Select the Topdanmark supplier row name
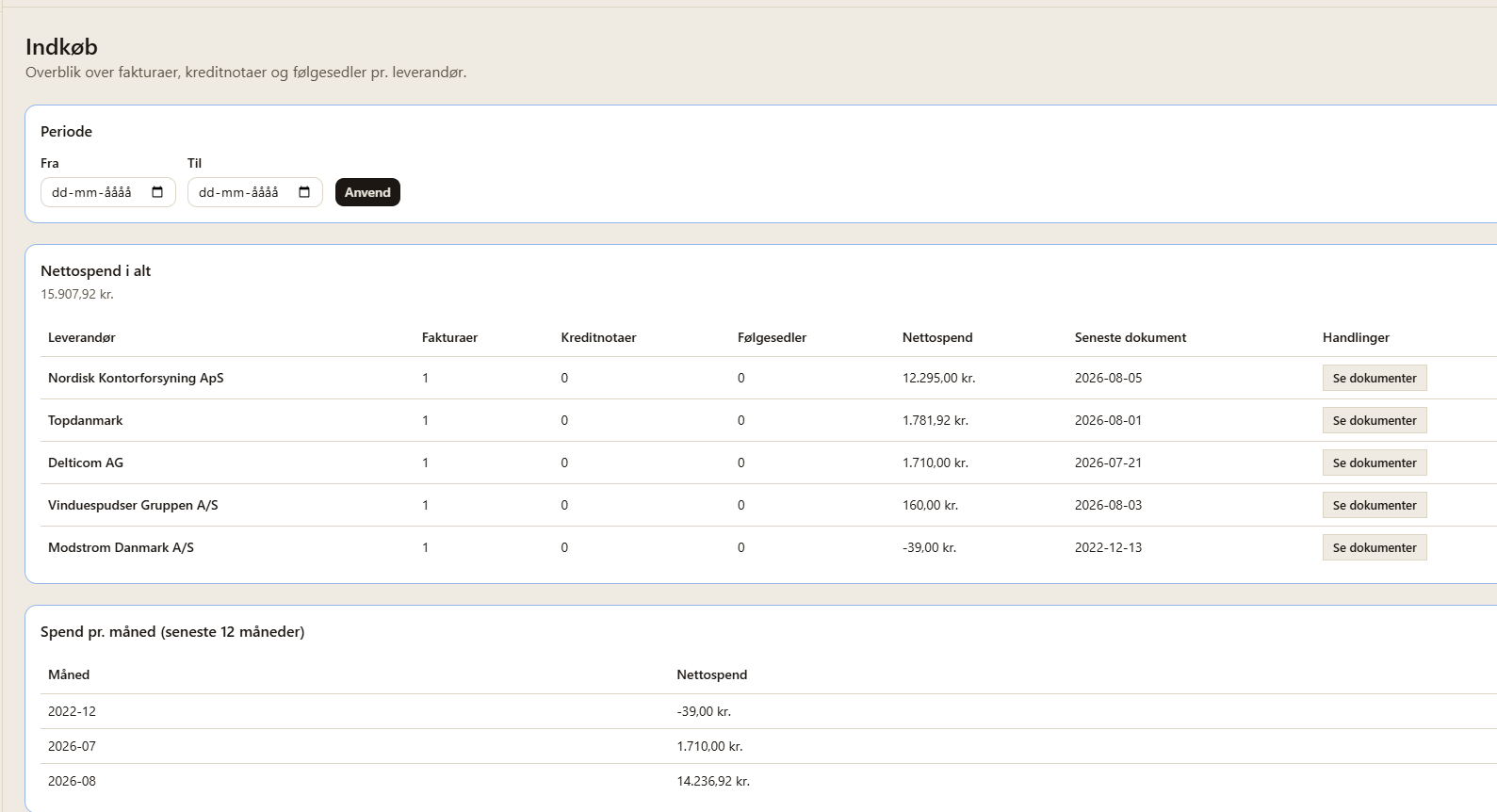1497x812 pixels. click(85, 420)
